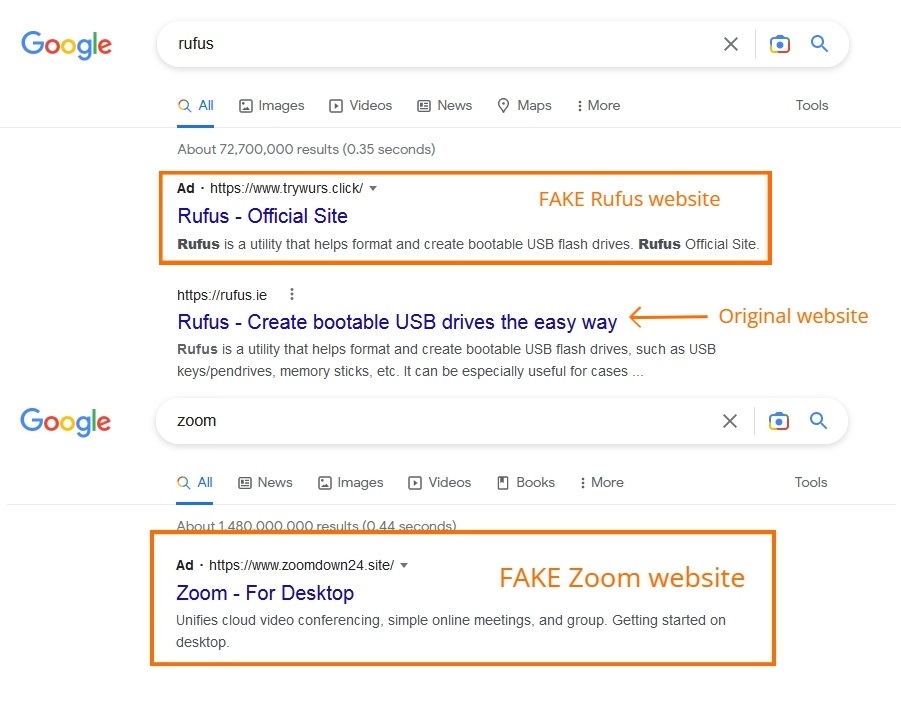The image size is (901, 727).
Task: Open three-dot options next to rufus.ie result
Action: 292,294
